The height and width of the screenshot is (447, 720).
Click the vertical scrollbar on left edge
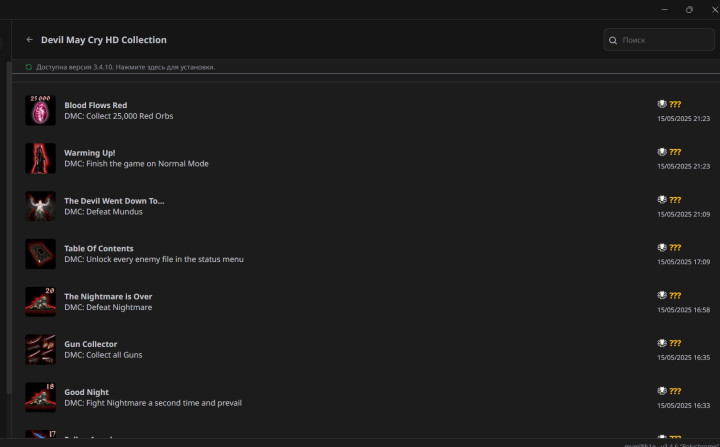(10, 230)
